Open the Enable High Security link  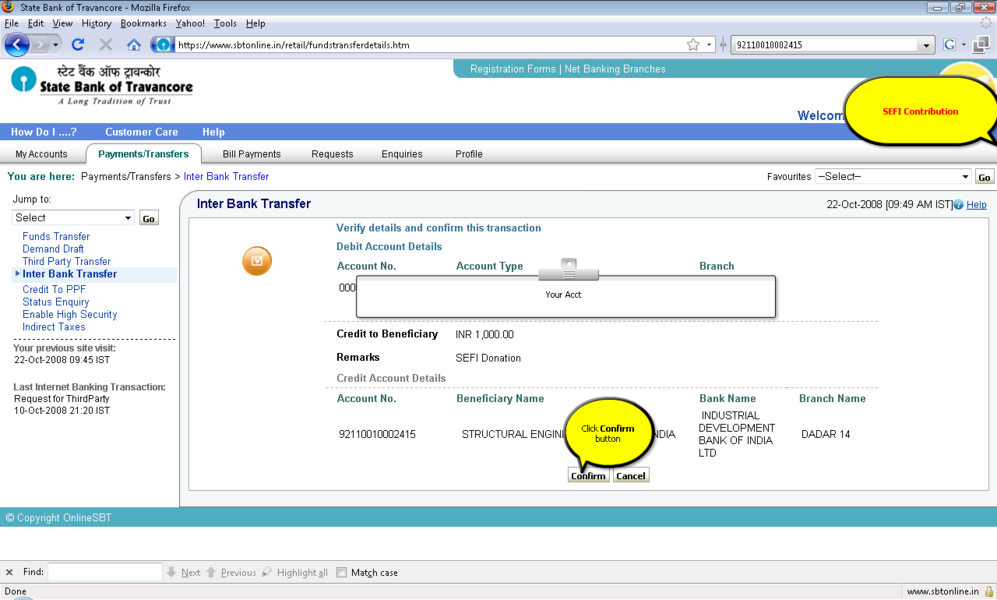(70, 315)
